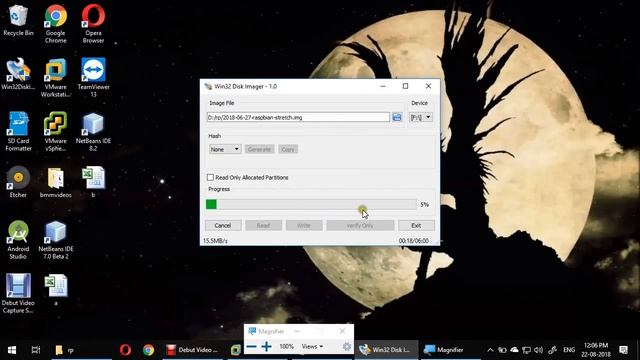The image size is (640, 360).
Task: Launch the Etcher desktop shortcut
Action: pos(18,182)
